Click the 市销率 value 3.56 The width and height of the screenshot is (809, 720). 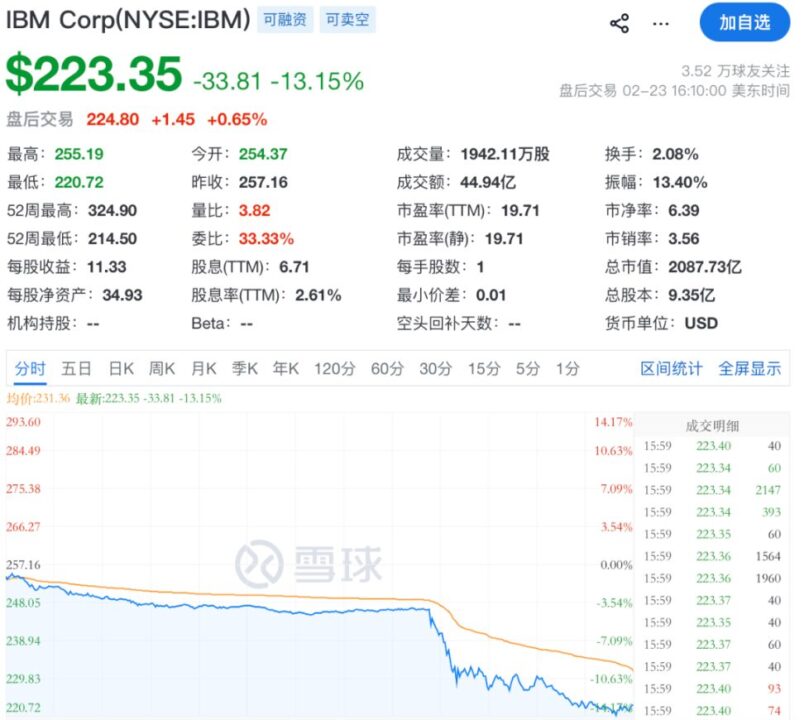[x=684, y=239]
